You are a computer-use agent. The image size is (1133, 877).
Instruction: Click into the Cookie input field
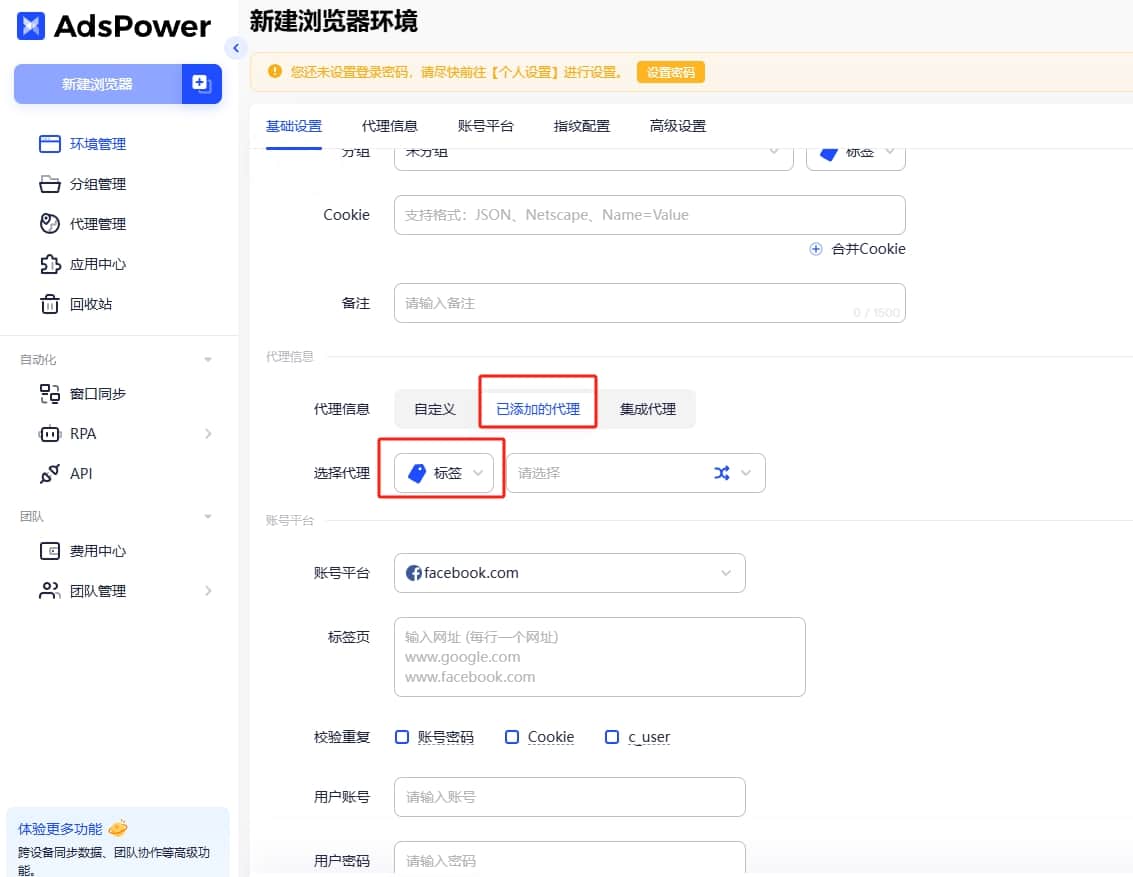tap(650, 215)
